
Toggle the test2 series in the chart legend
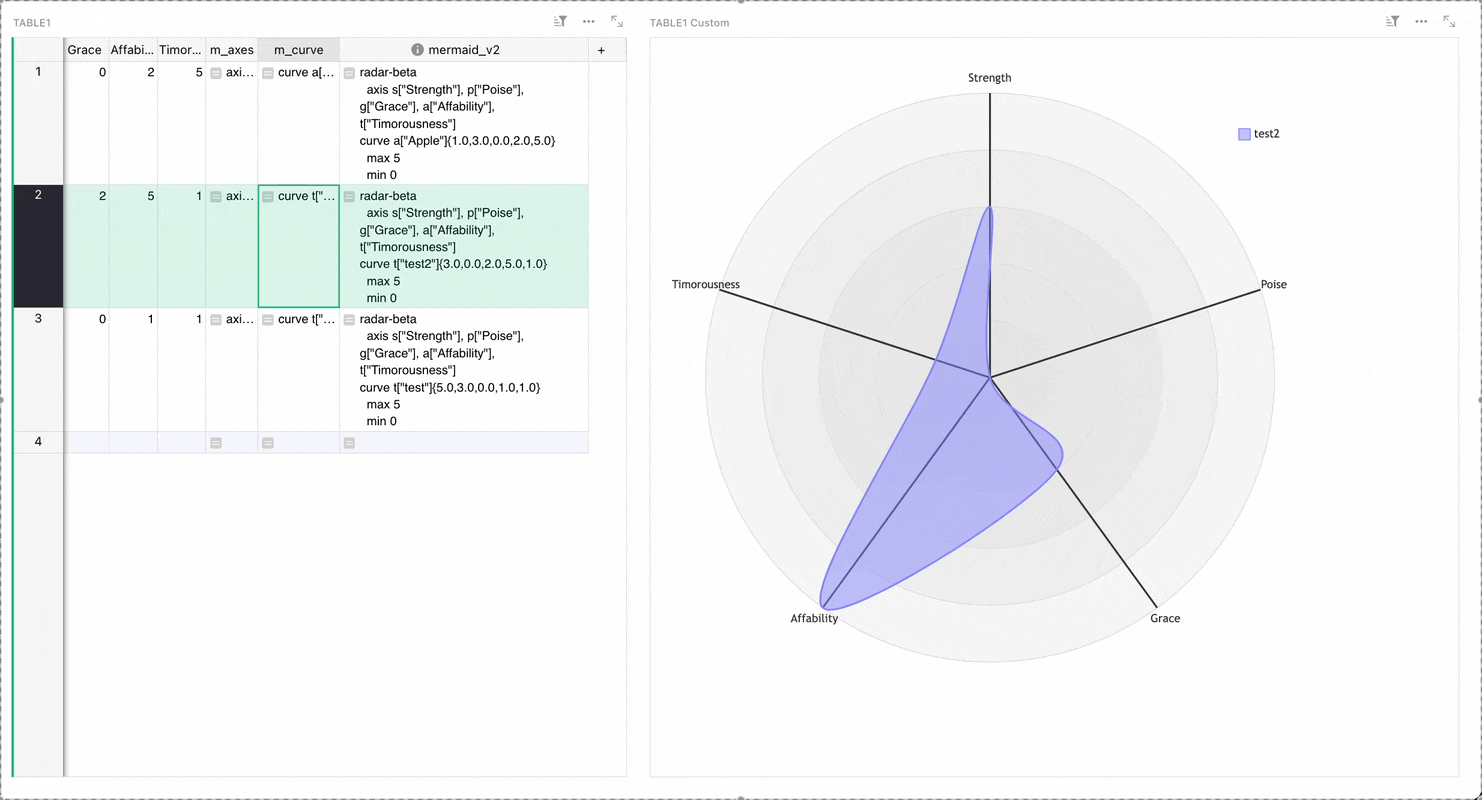pos(1260,133)
